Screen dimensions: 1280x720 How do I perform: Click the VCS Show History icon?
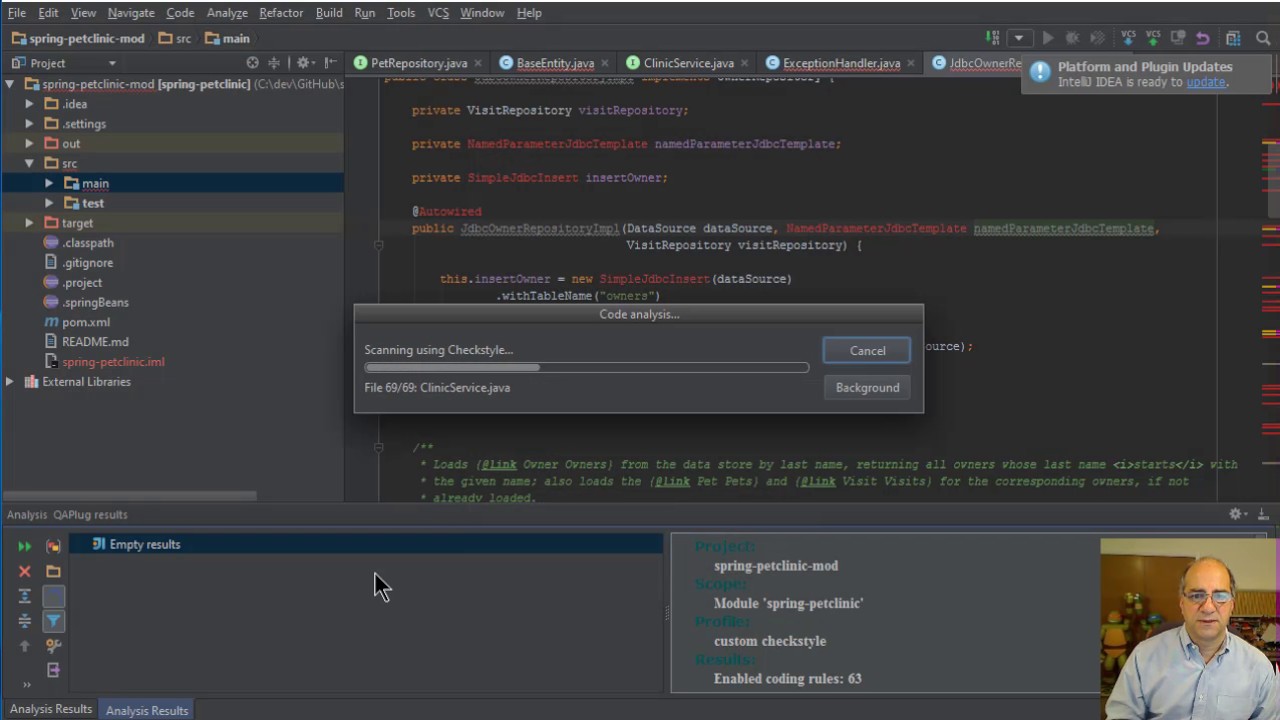[x=1178, y=38]
